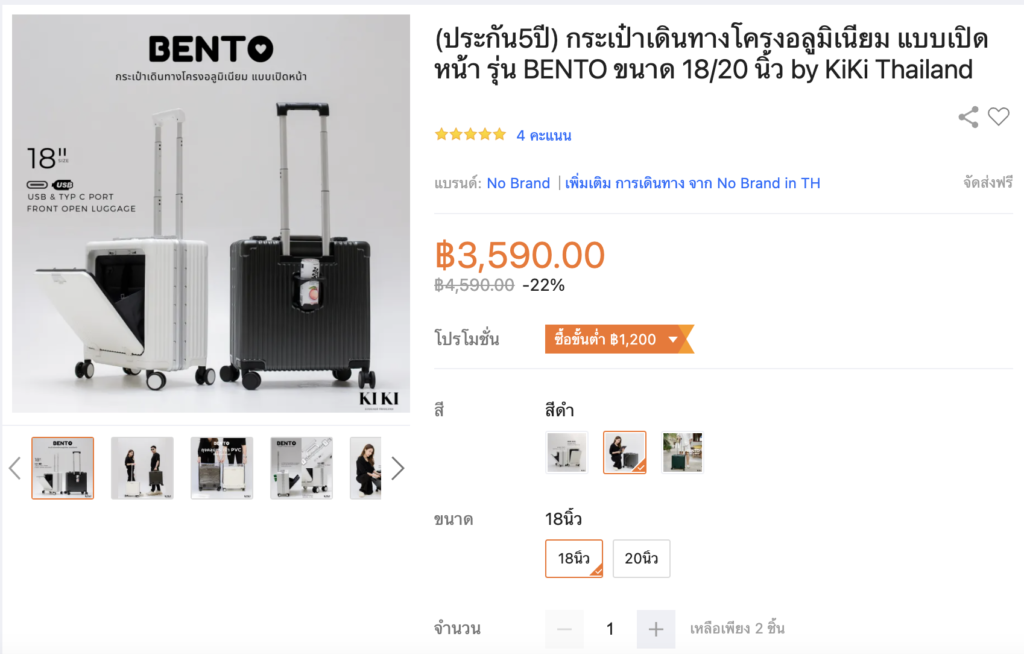Open เพิ่มเติม การเดินทาง จาก No Brand link
The image size is (1024, 654).
[692, 183]
